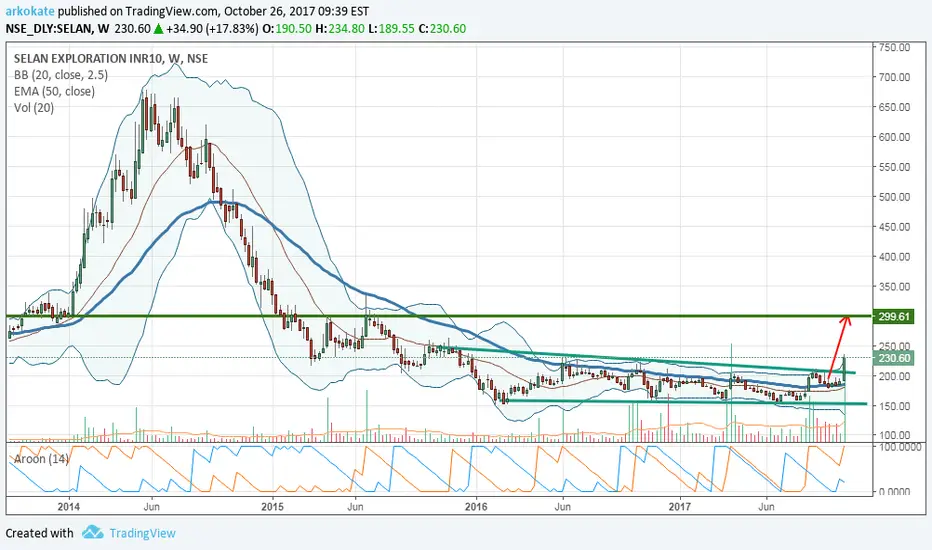
Task: Click the 350.00 price axis label
Action: [895, 287]
